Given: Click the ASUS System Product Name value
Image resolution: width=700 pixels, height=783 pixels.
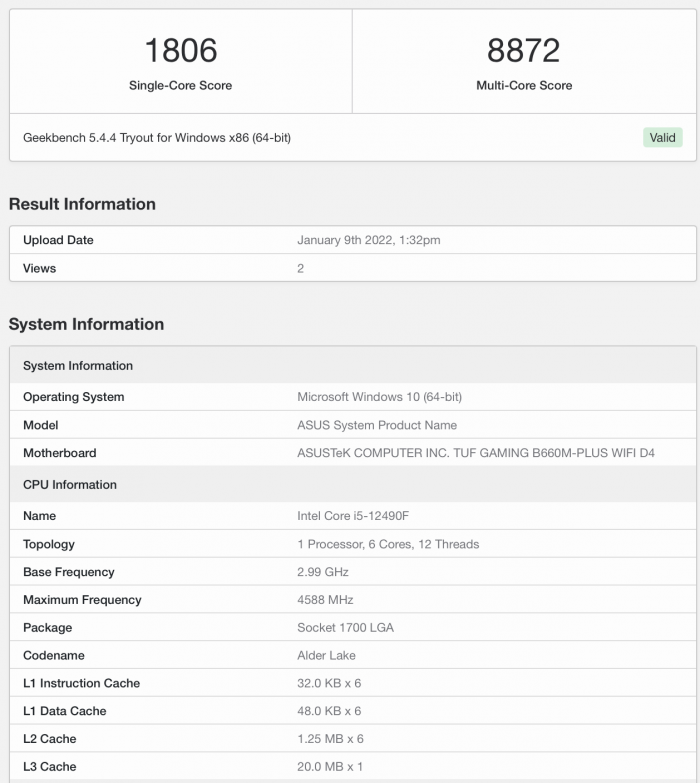Looking at the screenshot, I should coord(377,425).
